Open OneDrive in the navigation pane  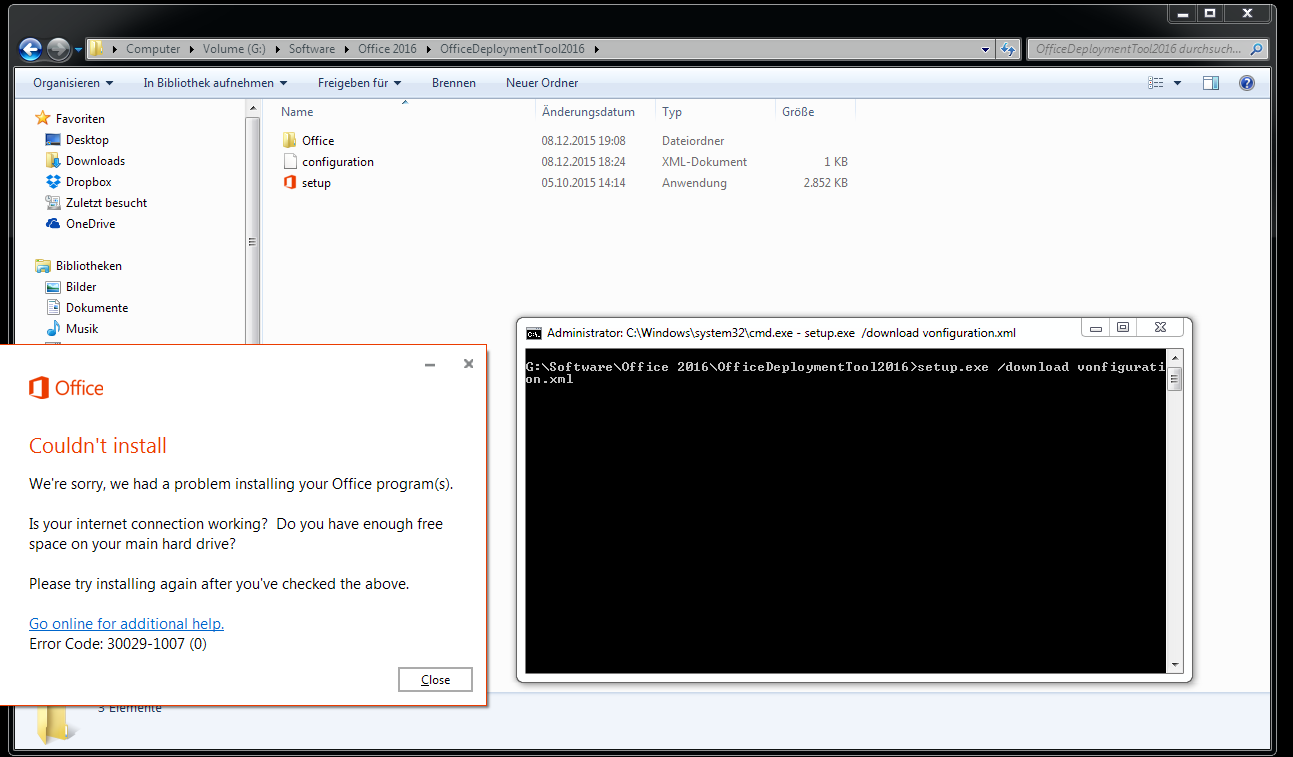point(90,224)
